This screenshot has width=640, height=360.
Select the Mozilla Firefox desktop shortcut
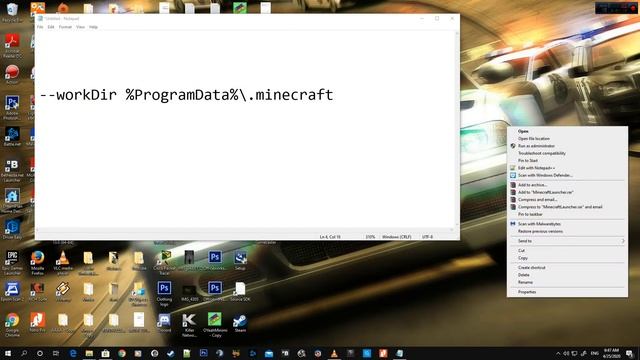[x=37, y=261]
